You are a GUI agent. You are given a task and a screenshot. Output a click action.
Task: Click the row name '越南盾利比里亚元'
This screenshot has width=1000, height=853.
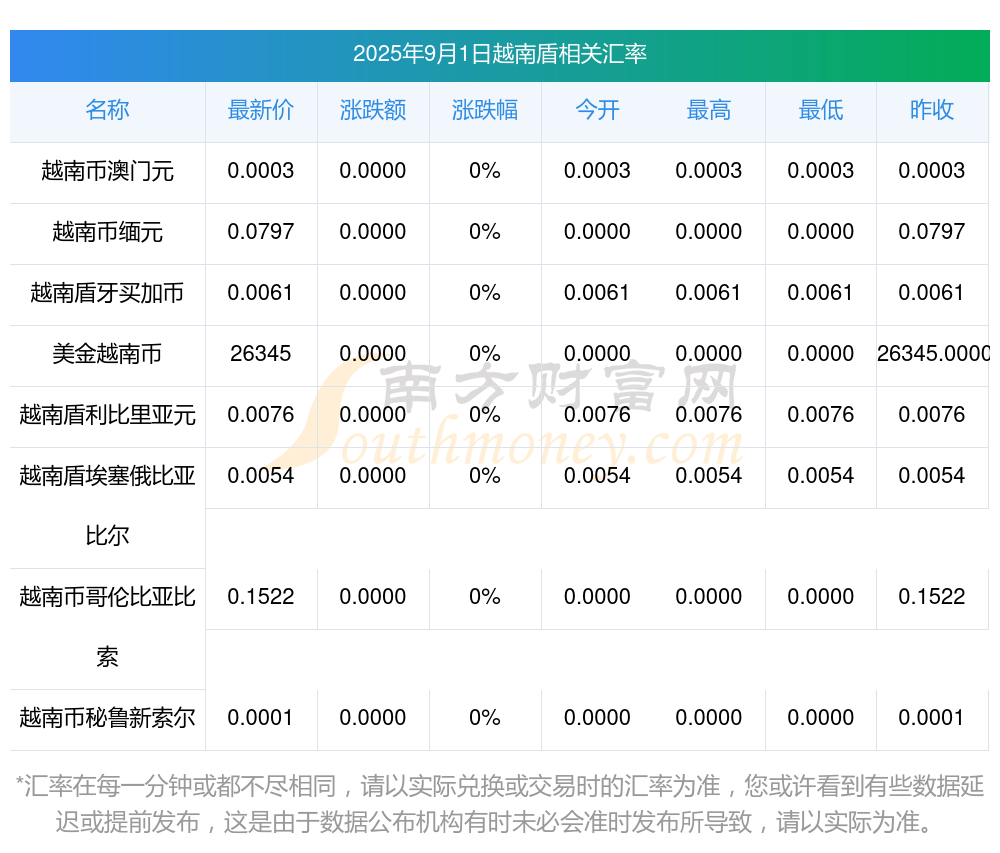(107, 414)
